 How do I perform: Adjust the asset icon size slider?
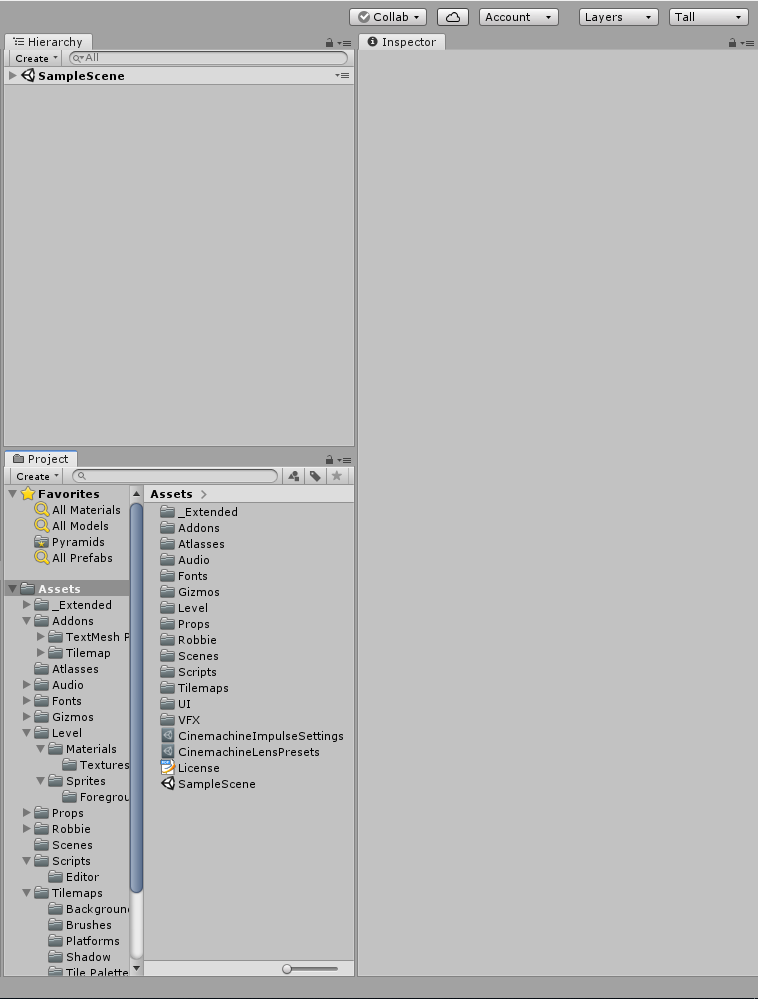tap(310, 968)
